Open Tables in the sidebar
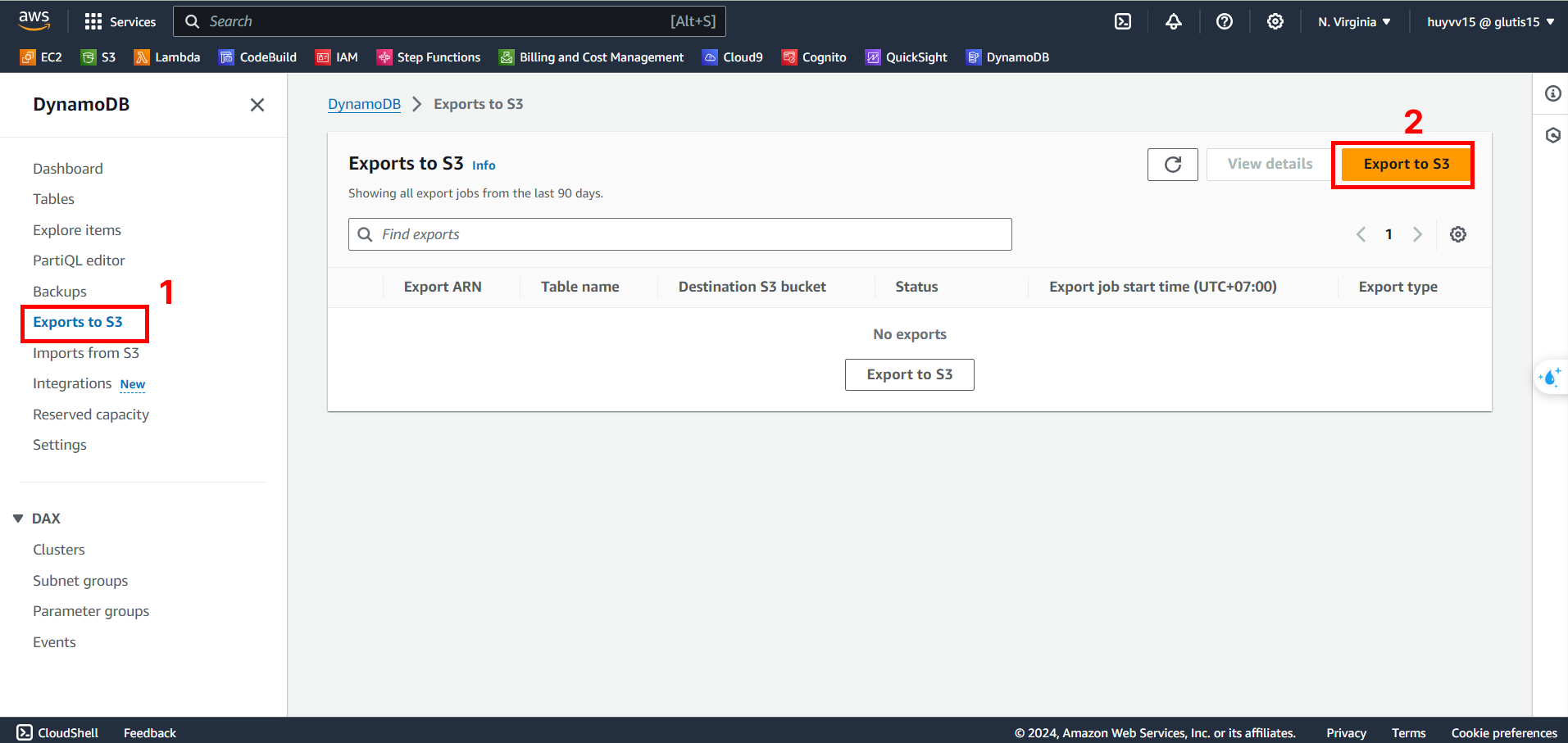This screenshot has width=1568, height=743. (53, 199)
